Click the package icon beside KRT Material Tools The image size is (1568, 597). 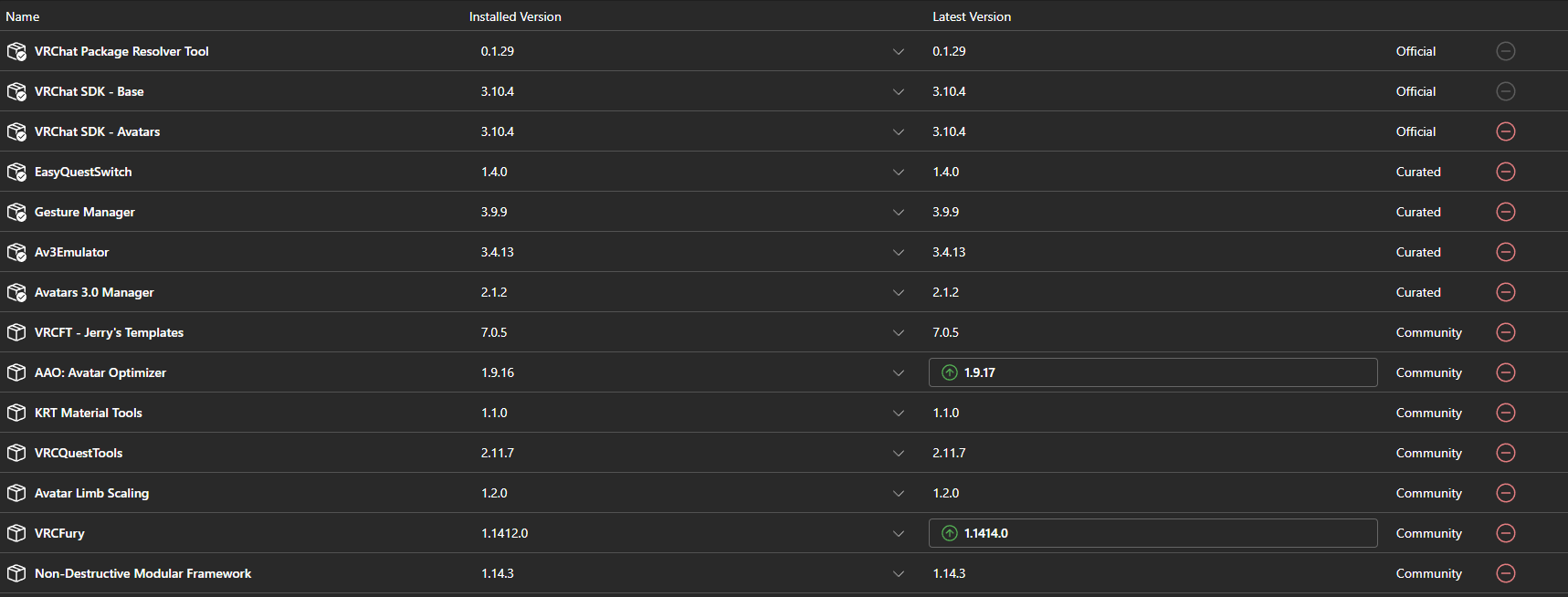(16, 413)
